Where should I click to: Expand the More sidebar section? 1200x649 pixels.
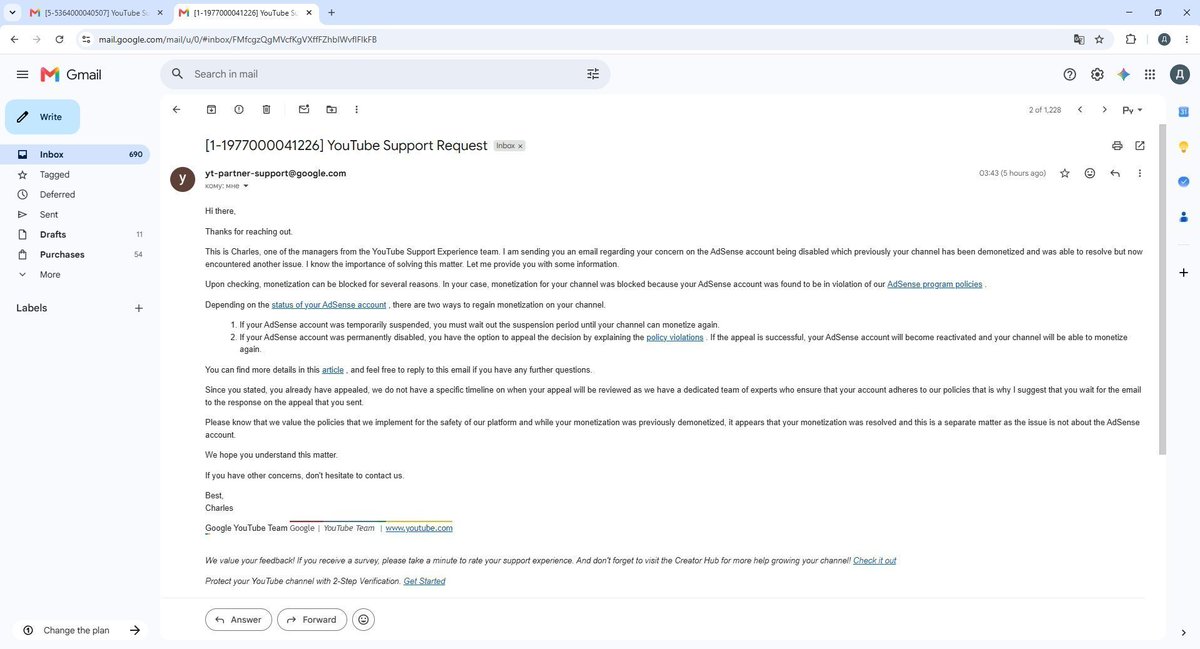pyautogui.click(x=75, y=274)
